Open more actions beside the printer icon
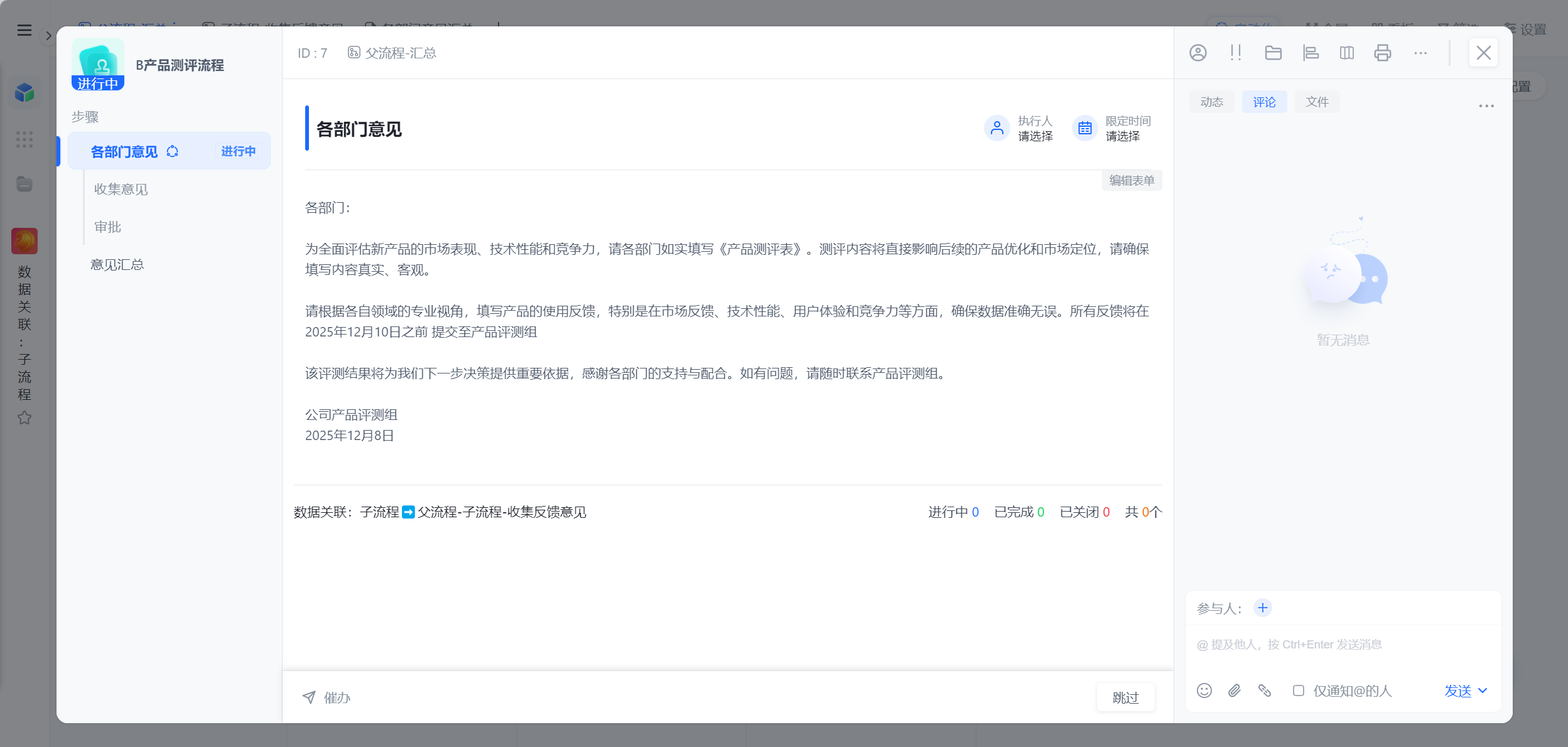 coord(1420,53)
